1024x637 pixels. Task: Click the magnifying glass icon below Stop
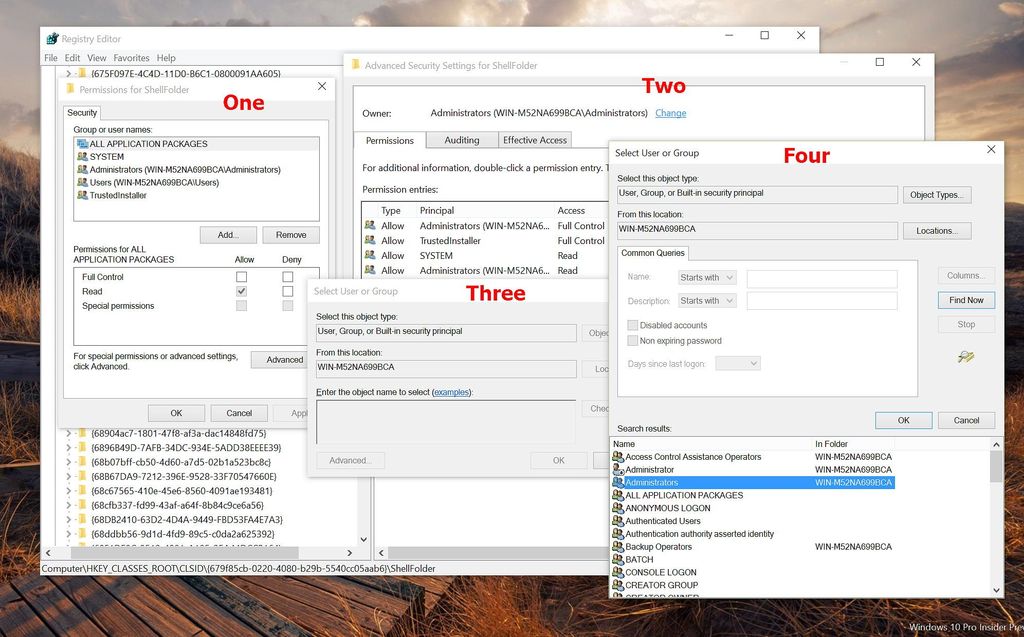(x=965, y=356)
